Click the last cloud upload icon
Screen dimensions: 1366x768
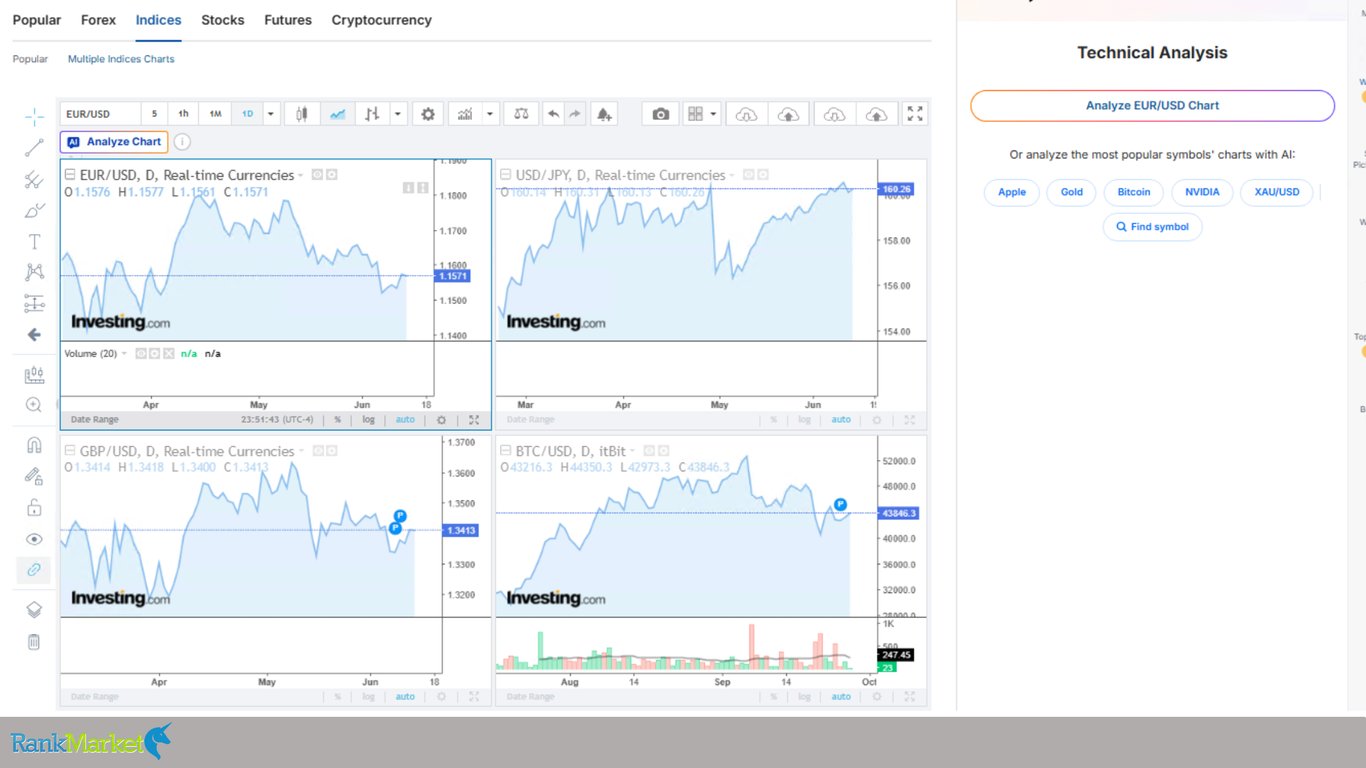(x=876, y=114)
